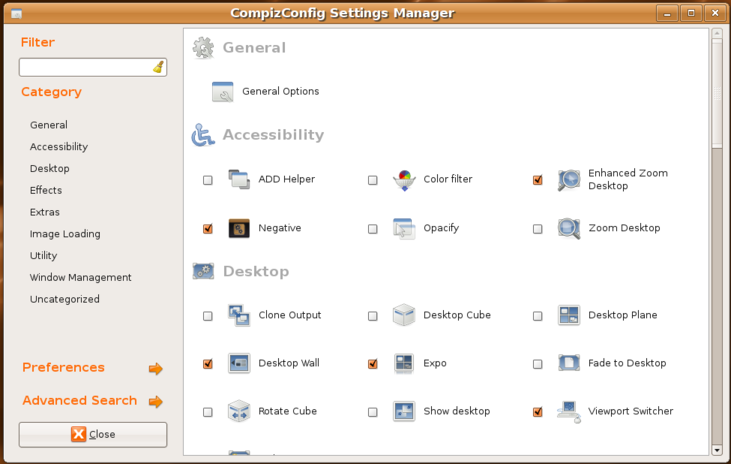Enable the ADD Helper checkbox
731x464 pixels.
point(208,180)
